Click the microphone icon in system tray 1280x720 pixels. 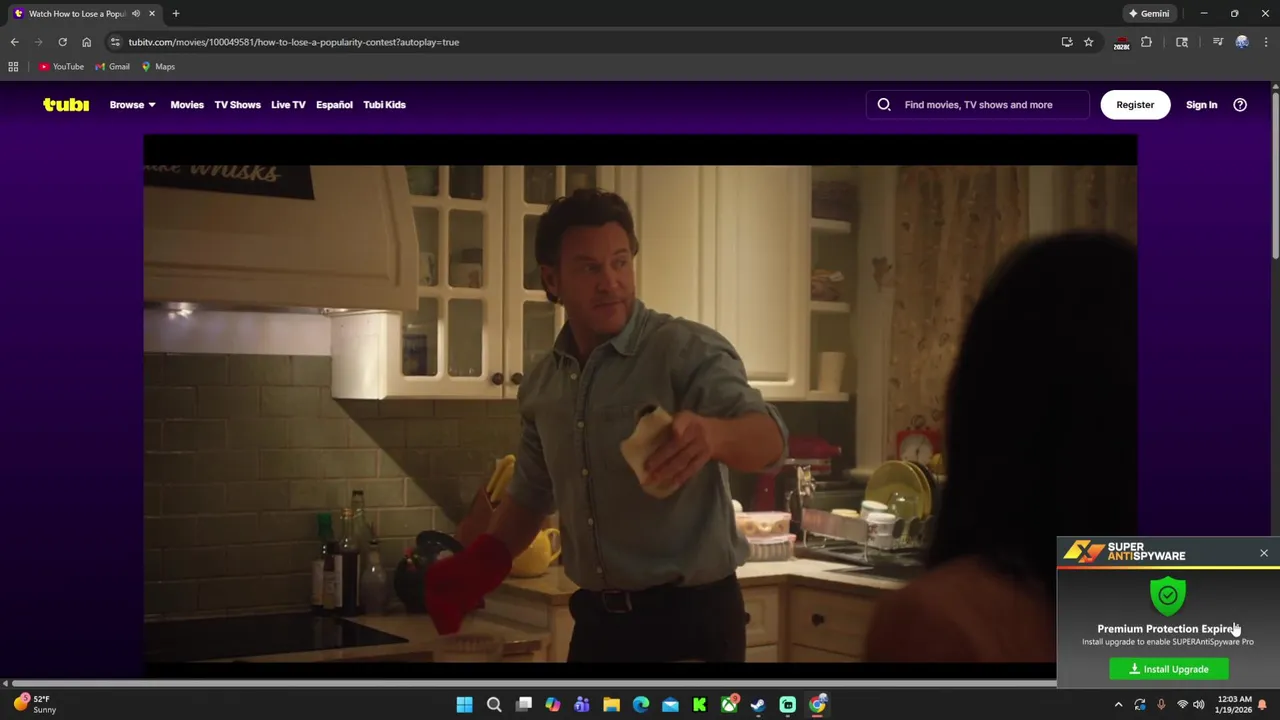click(1161, 705)
